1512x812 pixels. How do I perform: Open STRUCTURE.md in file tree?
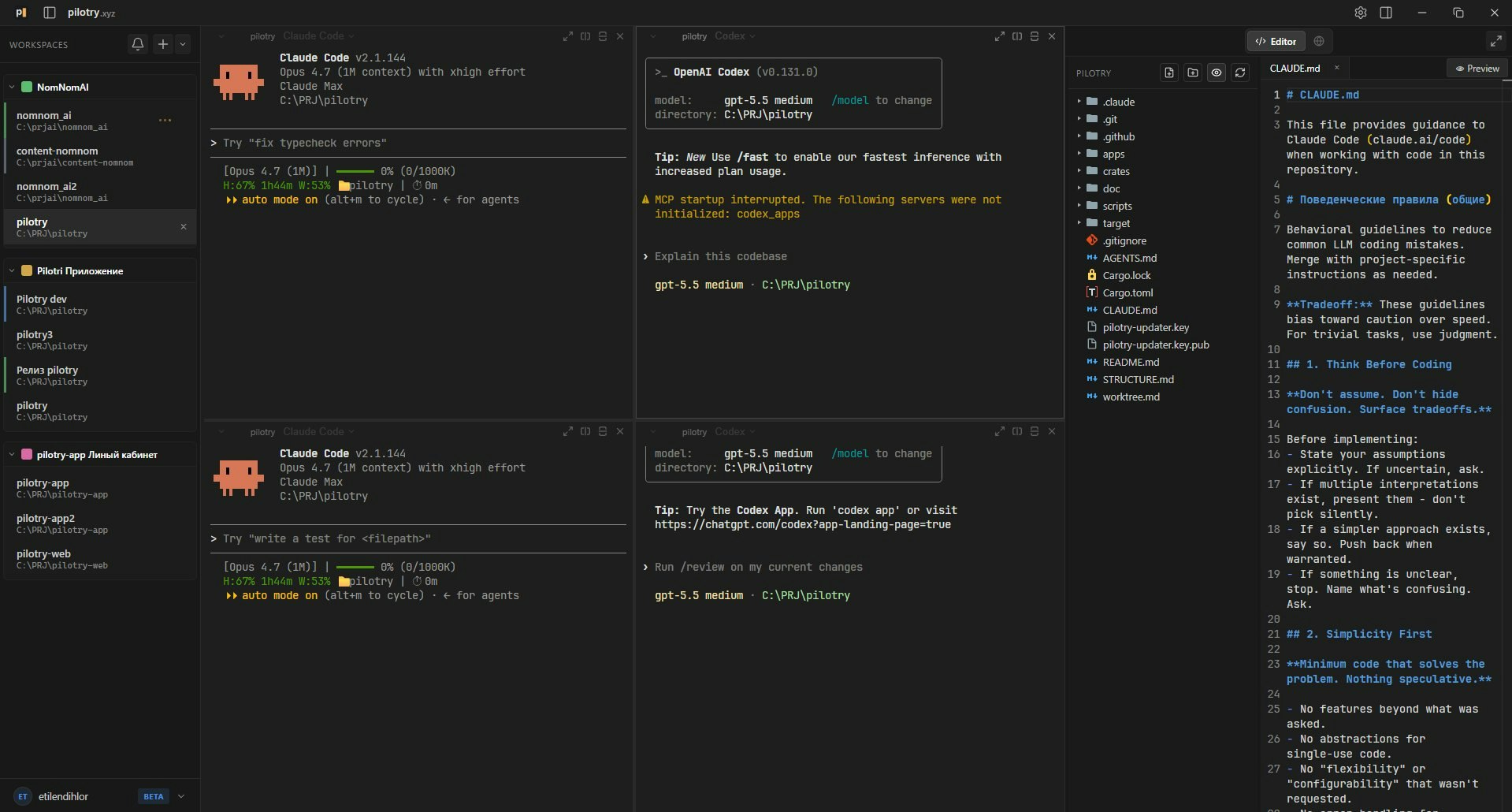click(x=1138, y=379)
